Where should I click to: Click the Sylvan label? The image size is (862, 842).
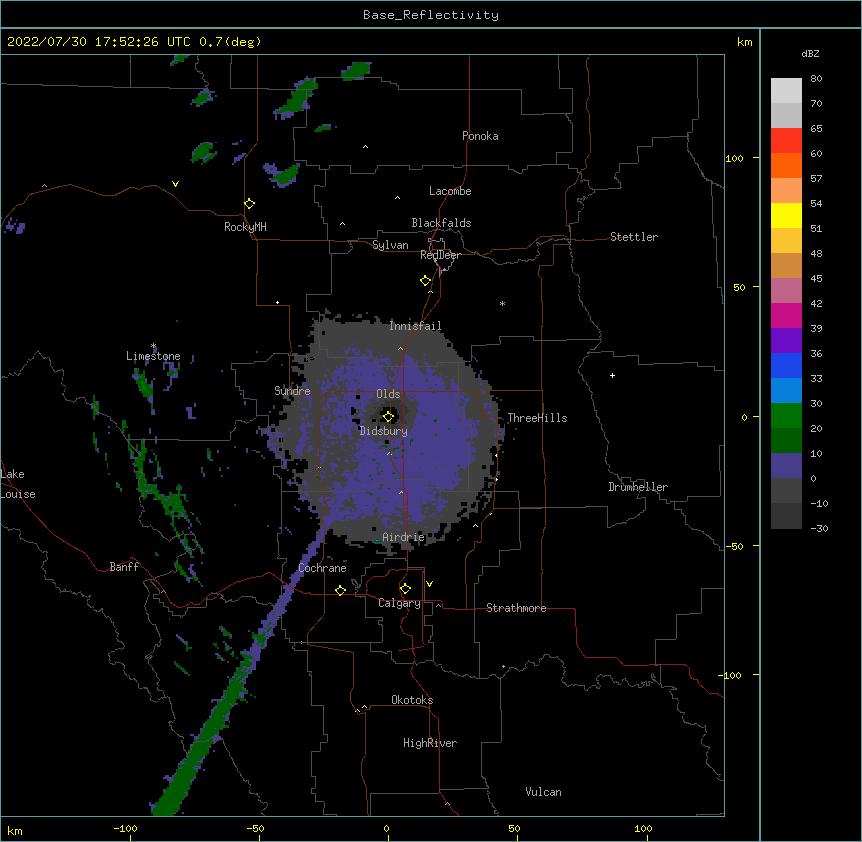(x=390, y=245)
